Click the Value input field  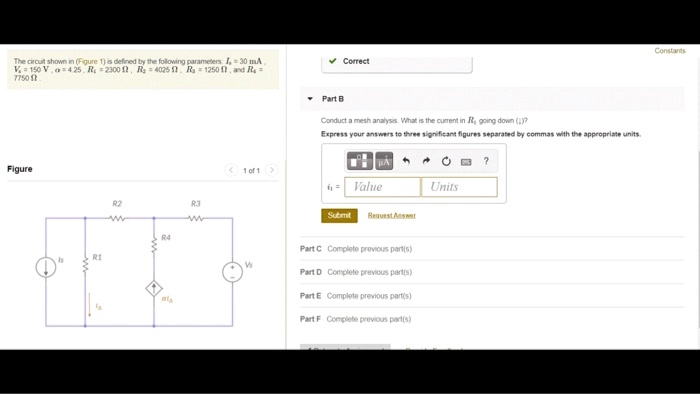[x=382, y=187]
